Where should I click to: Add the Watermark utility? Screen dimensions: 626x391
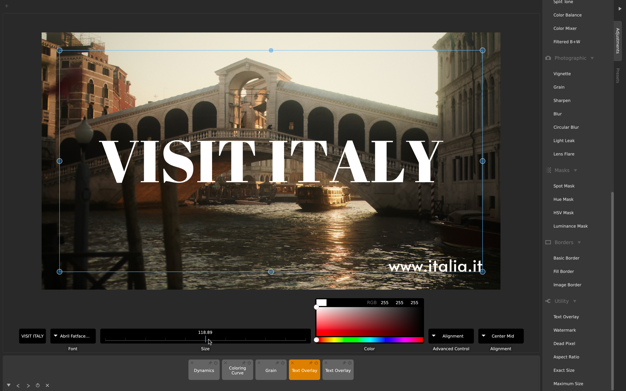pos(565,330)
